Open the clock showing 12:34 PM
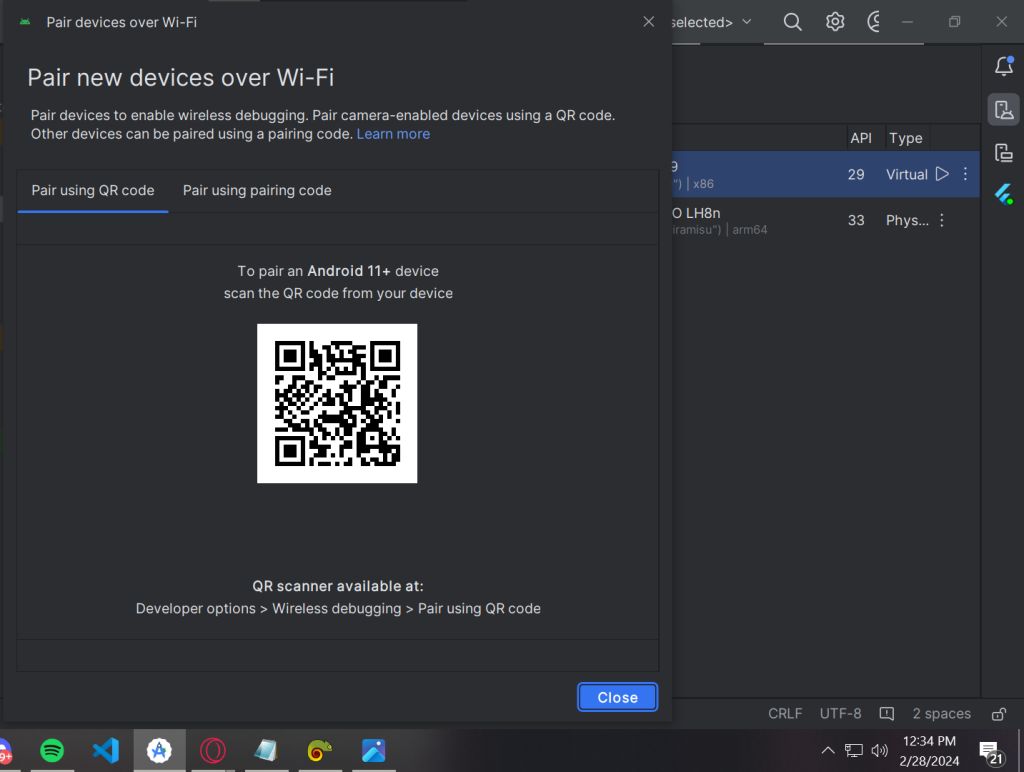 [x=929, y=750]
